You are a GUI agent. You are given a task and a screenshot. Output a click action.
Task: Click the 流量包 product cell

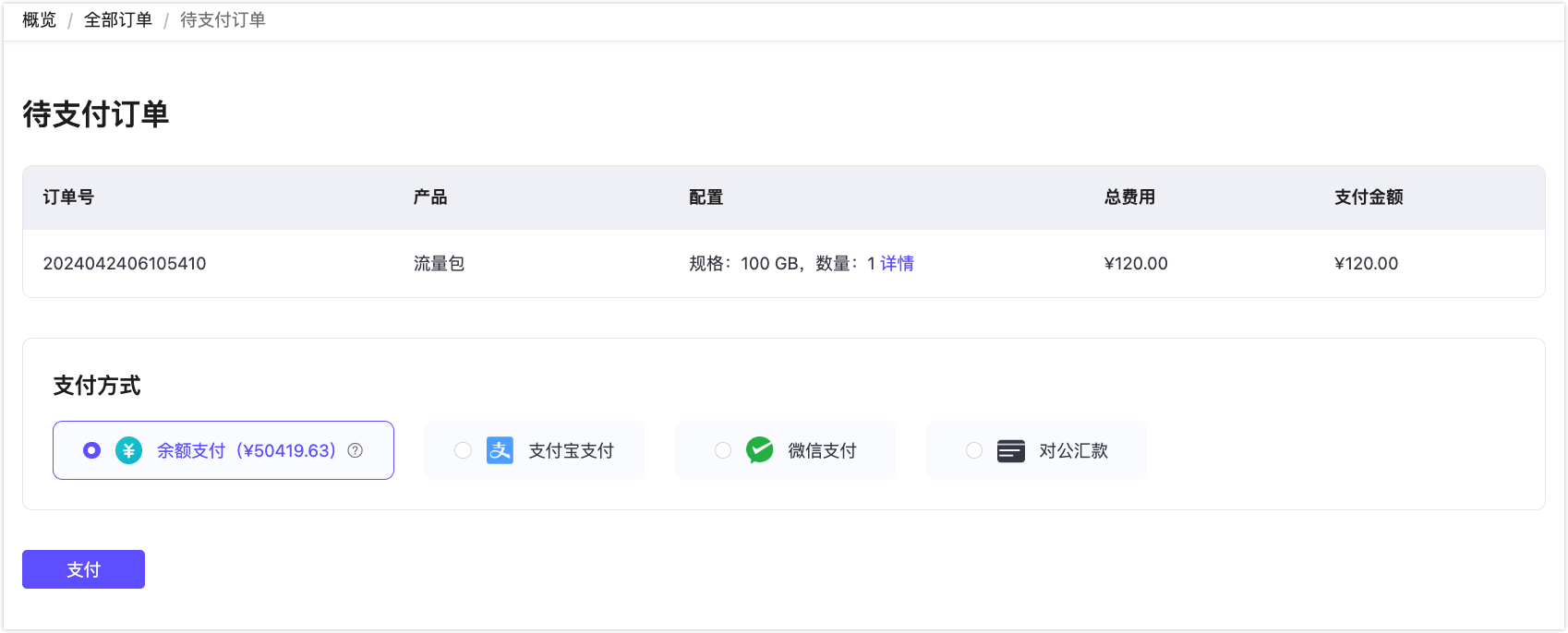(x=439, y=264)
